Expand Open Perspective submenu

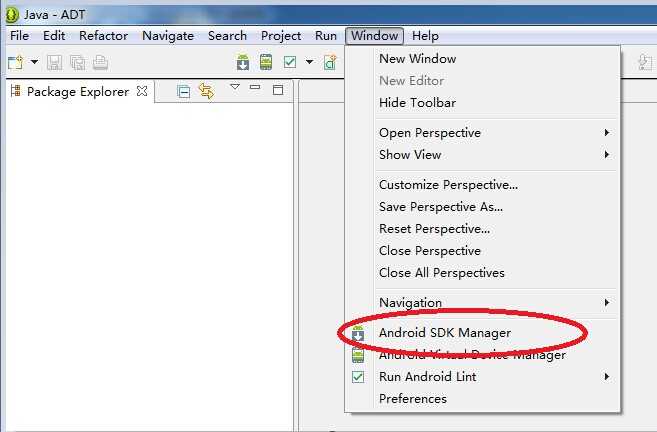482,133
